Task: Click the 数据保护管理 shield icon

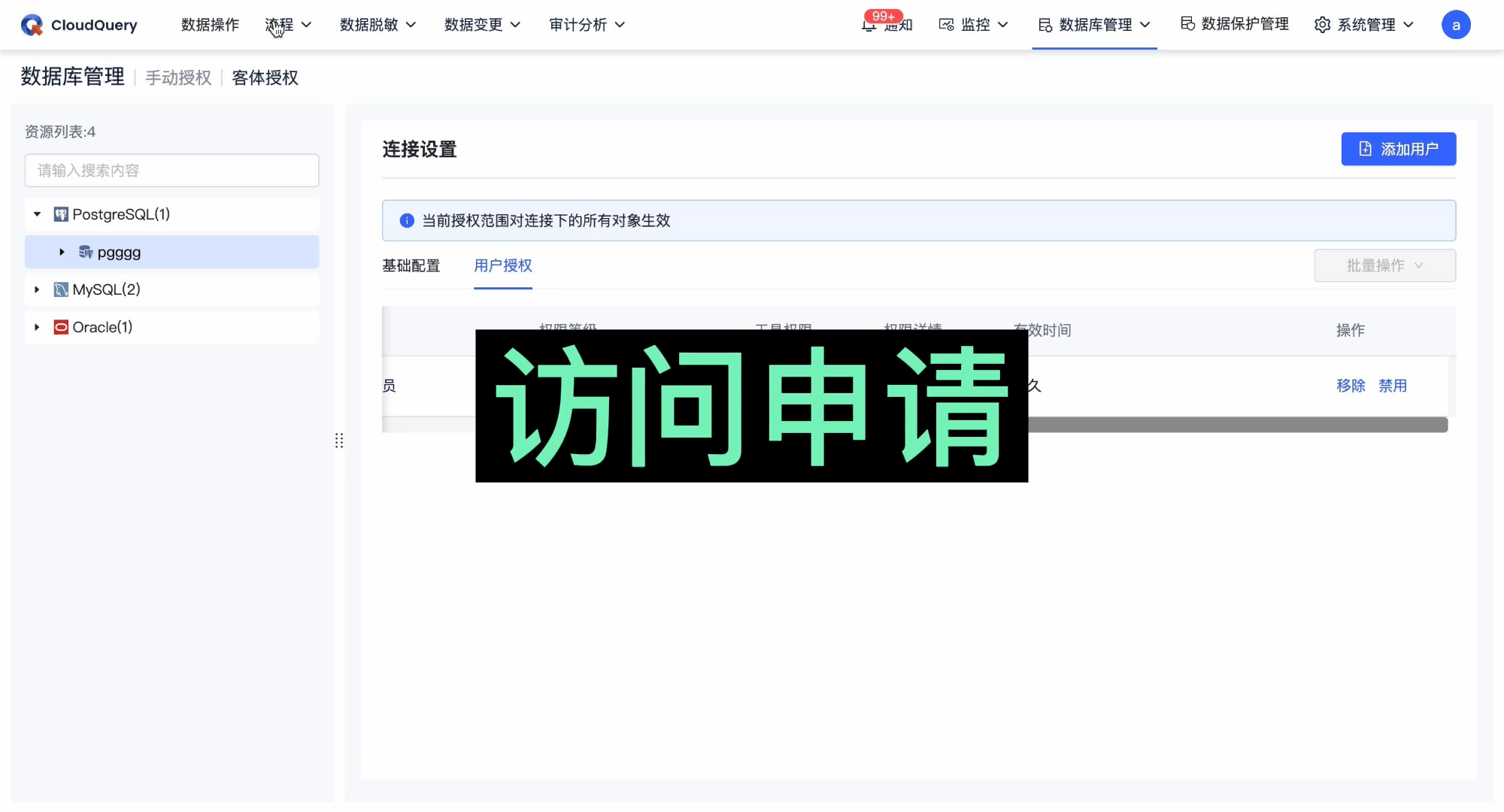Action: pyautogui.click(x=1187, y=25)
